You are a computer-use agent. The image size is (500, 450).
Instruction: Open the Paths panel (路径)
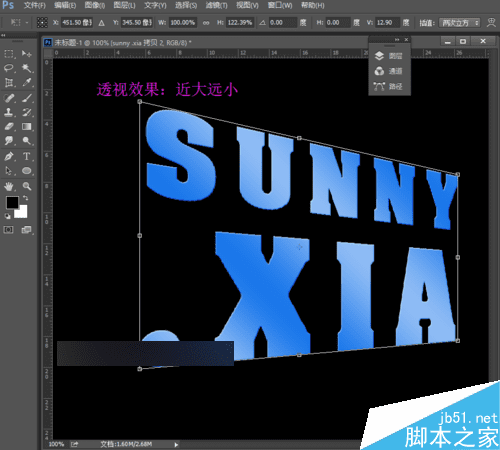(389, 87)
